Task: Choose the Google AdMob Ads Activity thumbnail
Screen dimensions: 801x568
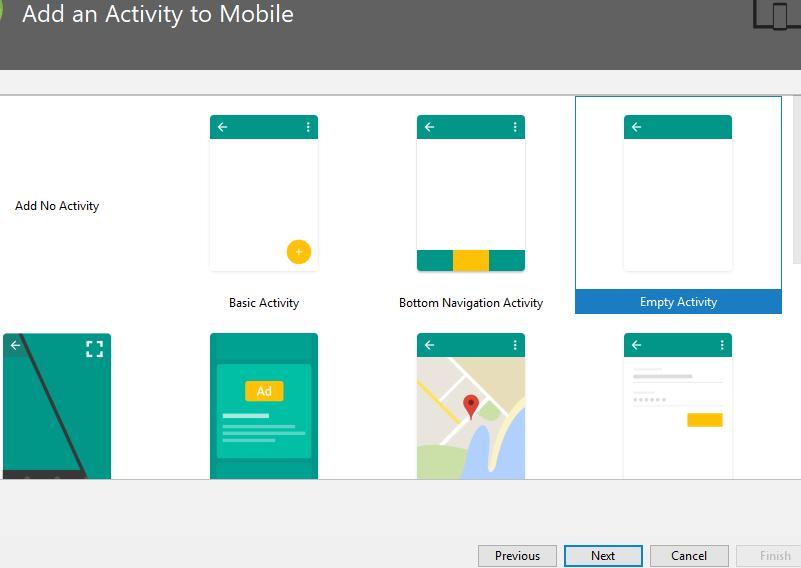Action: 264,406
